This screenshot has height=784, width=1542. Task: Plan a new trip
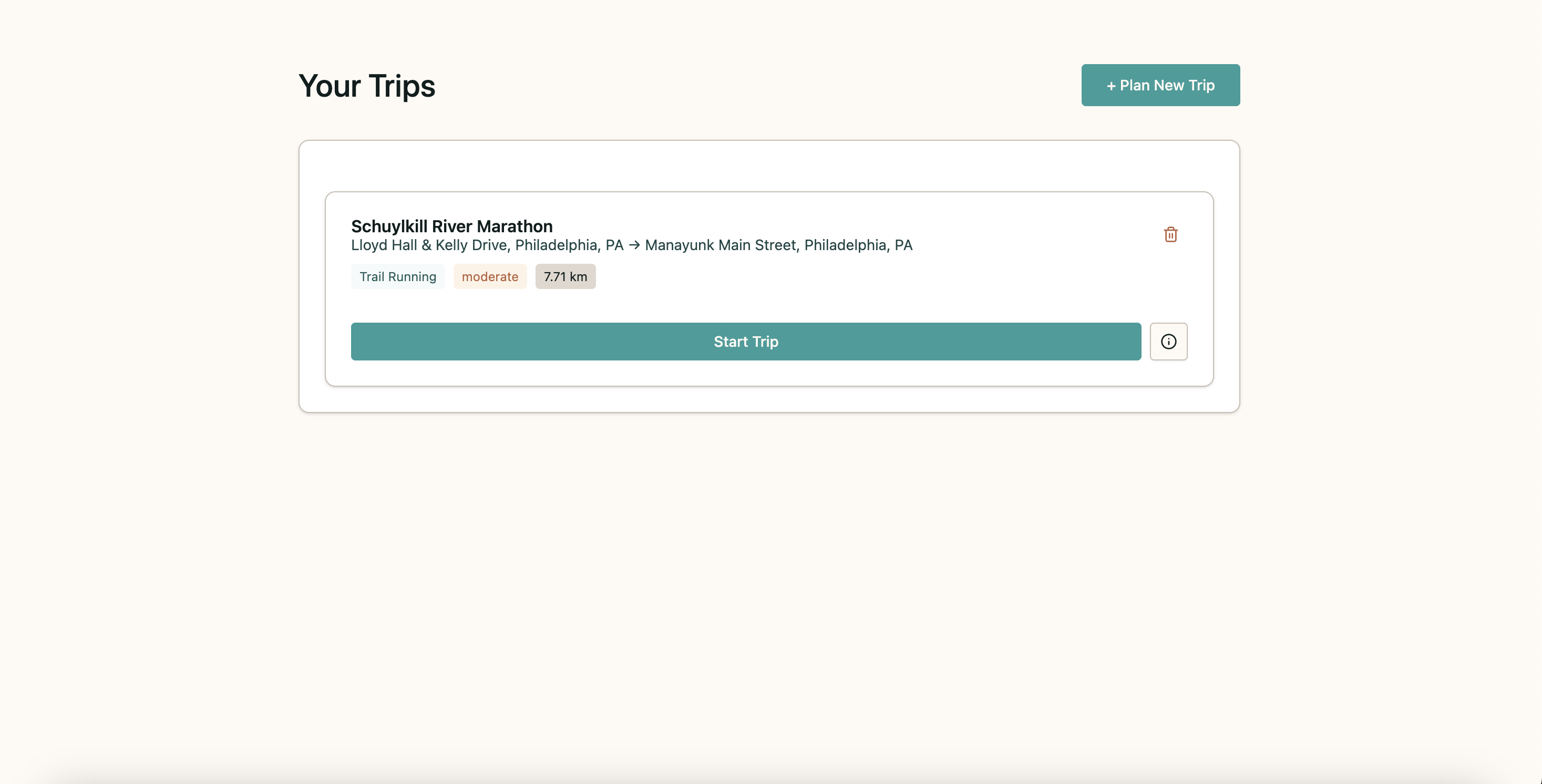(x=1159, y=85)
